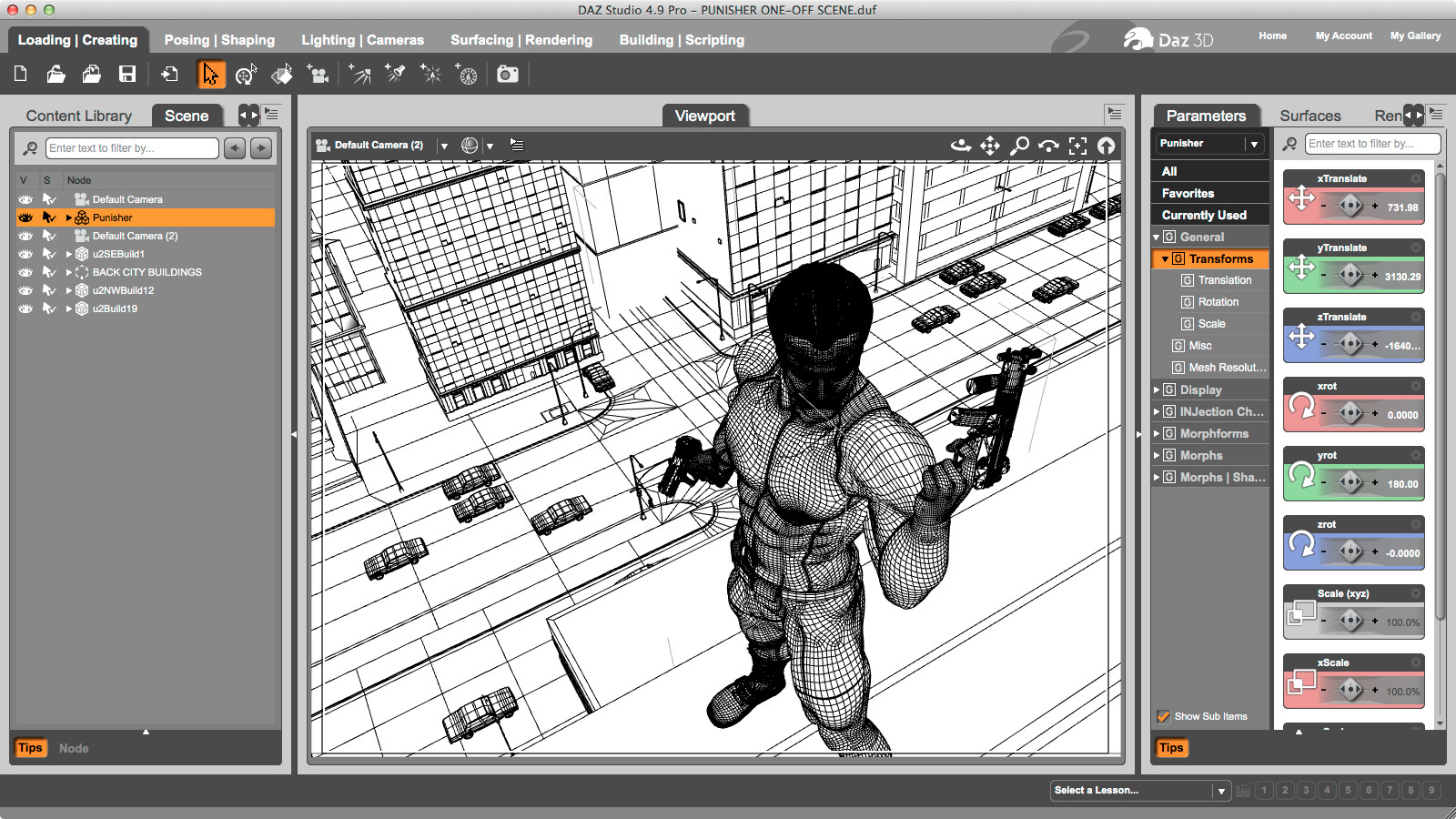The width and height of the screenshot is (1456, 819).
Task: Create a new distant light
Action: 360,74
